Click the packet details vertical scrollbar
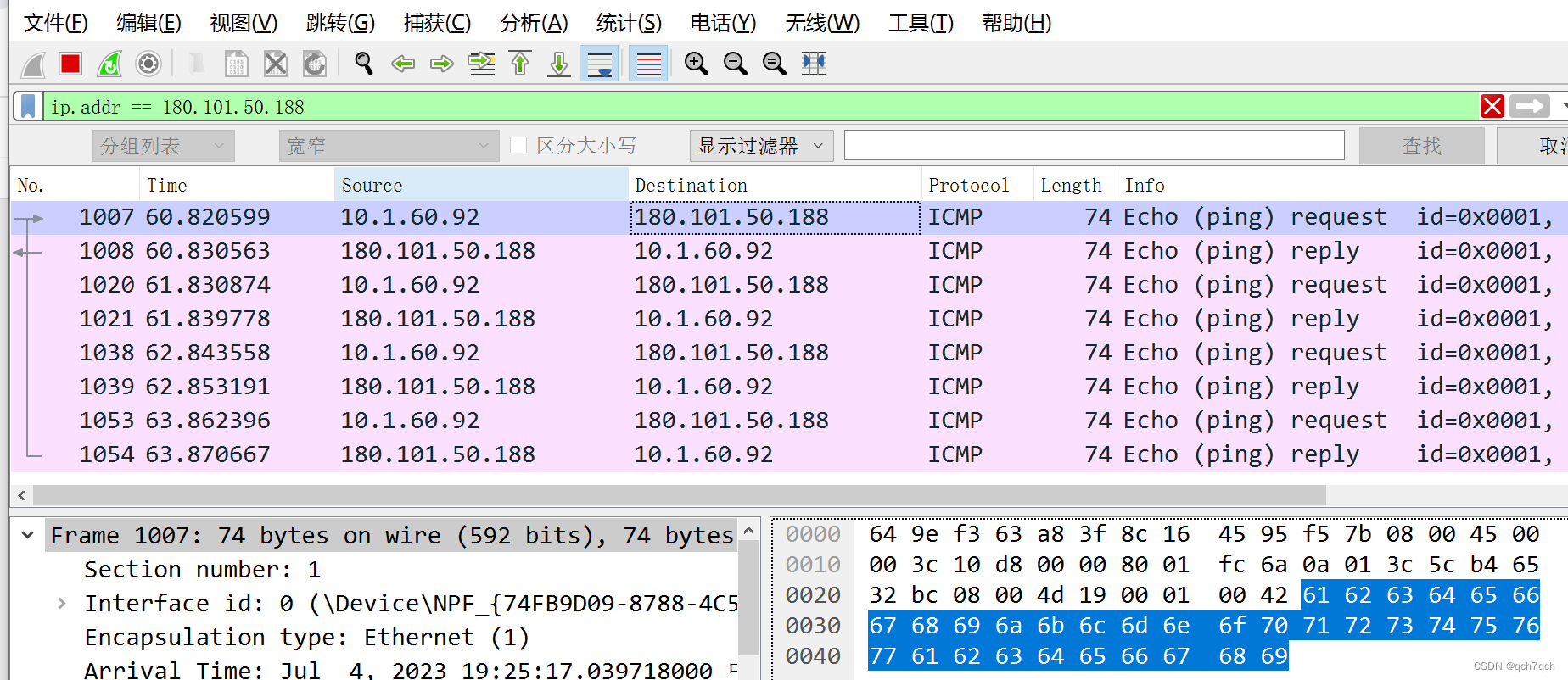Screen dimensions: 1568x680 point(748,598)
